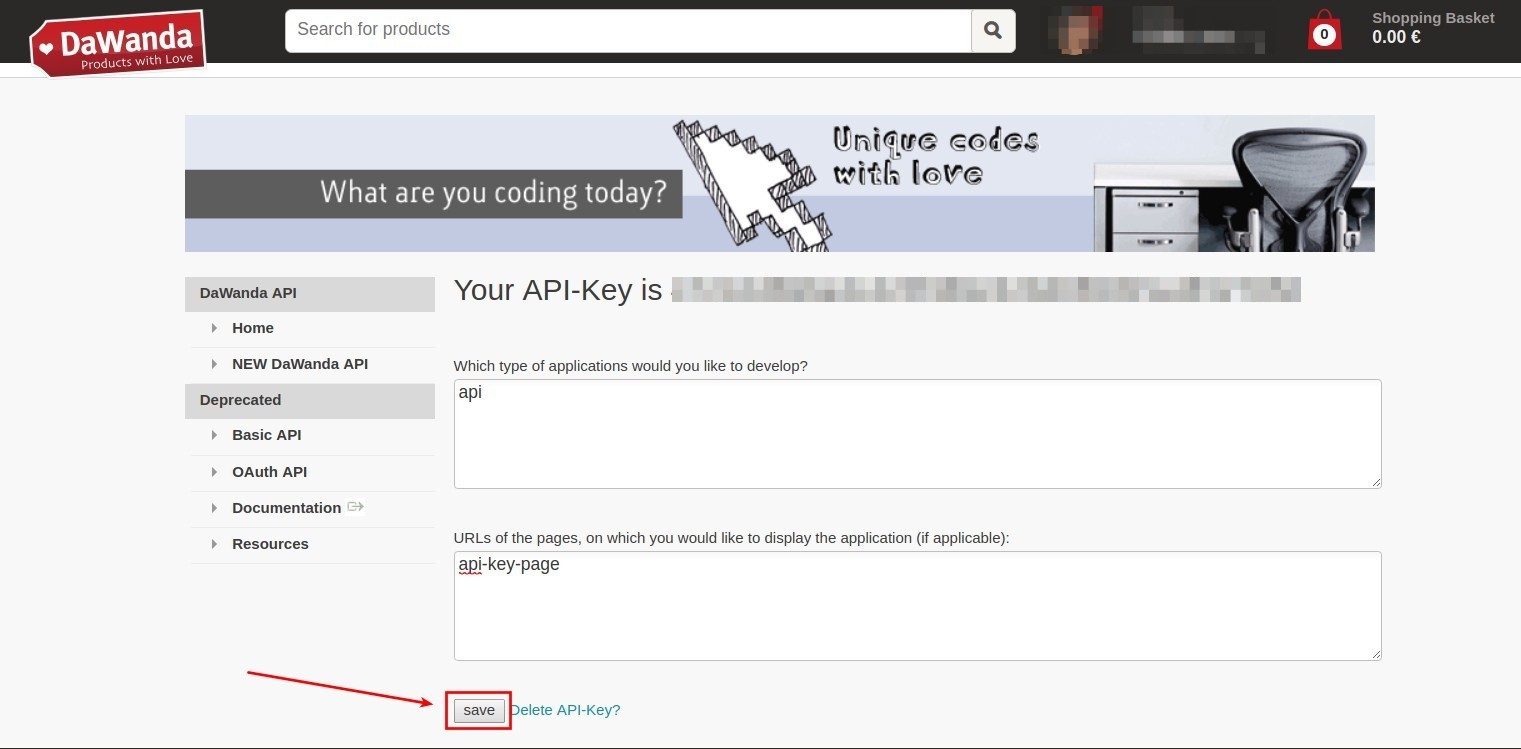Viewport: 1521px width, 749px height.
Task: Open the shopping basket bag icon
Action: click(1324, 31)
